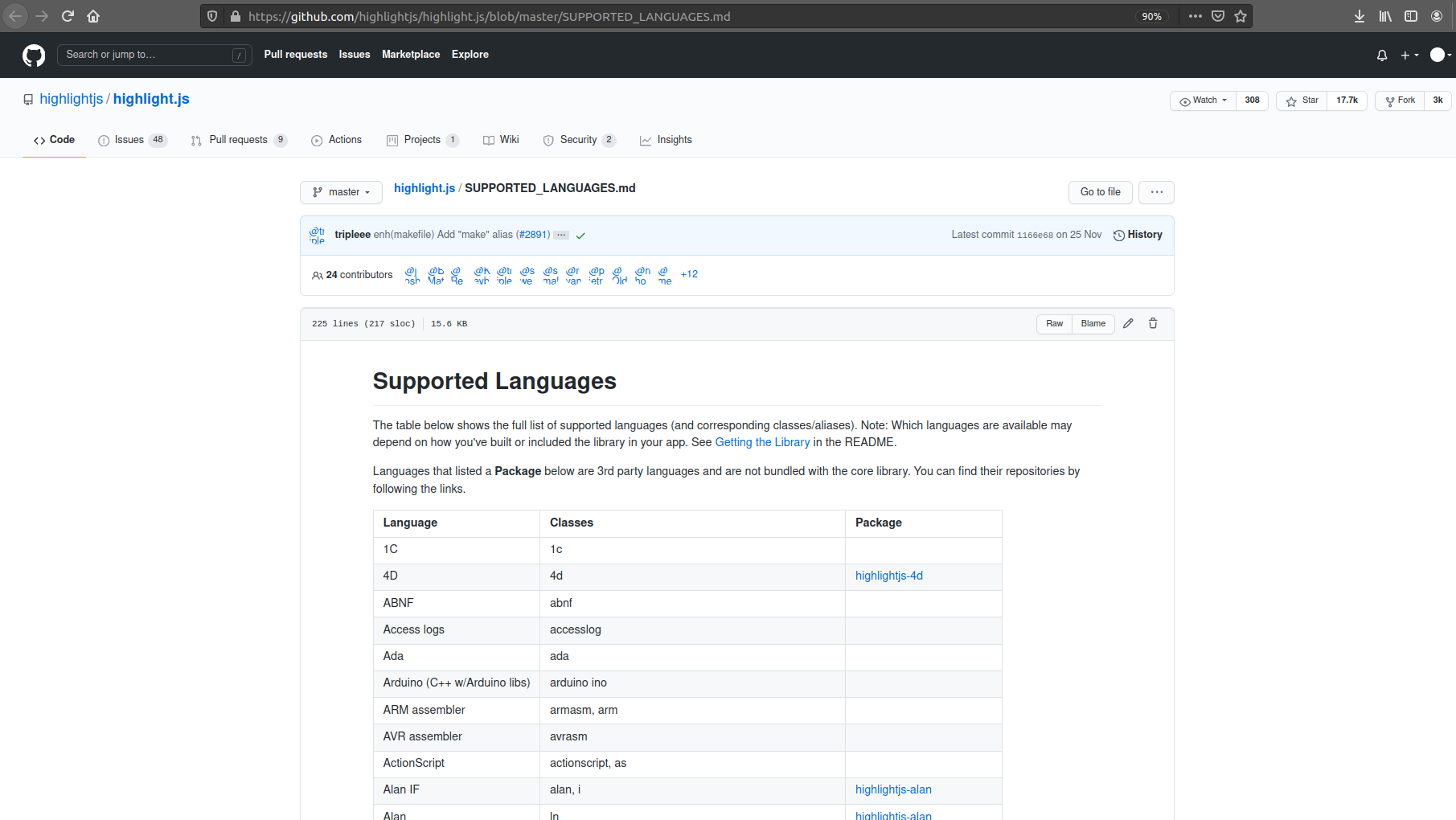Star the highlight.js repository
The height and width of the screenshot is (820, 1456).
1302,100
